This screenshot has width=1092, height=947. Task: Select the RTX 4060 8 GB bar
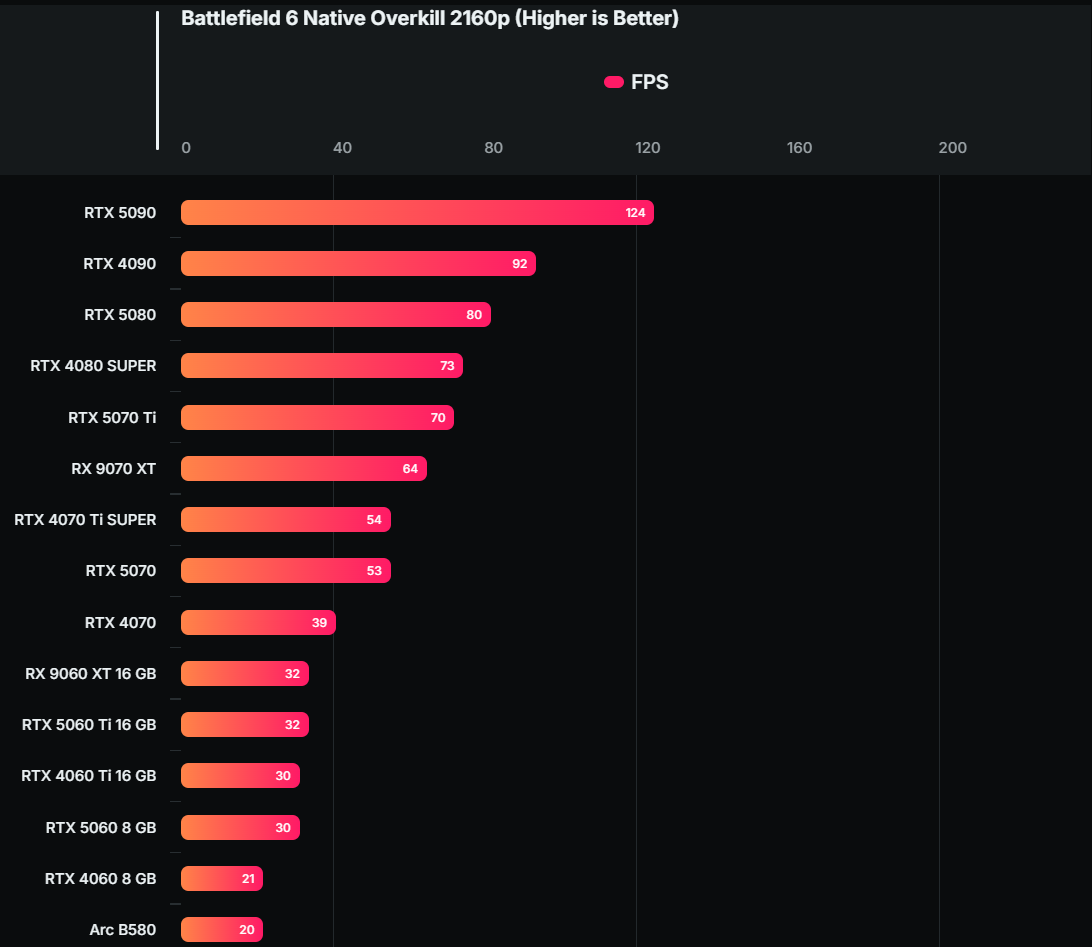pos(222,879)
